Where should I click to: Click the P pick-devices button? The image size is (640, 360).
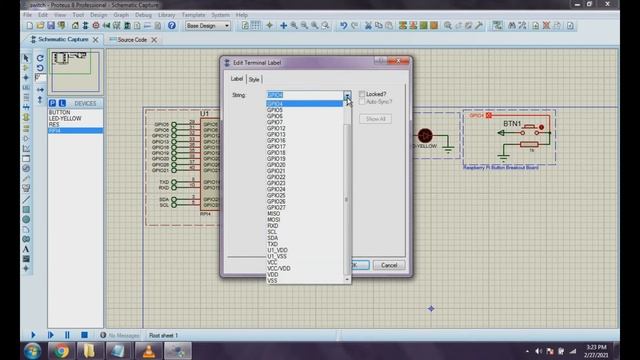click(x=52, y=103)
